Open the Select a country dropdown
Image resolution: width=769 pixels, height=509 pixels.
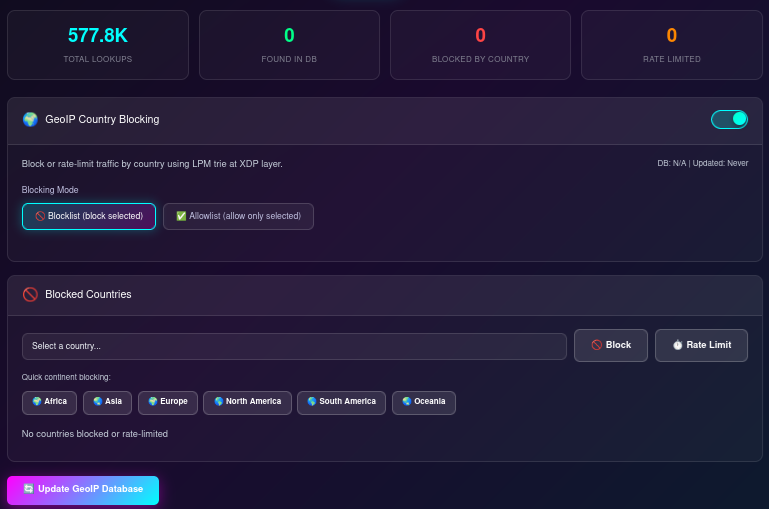(x=294, y=346)
